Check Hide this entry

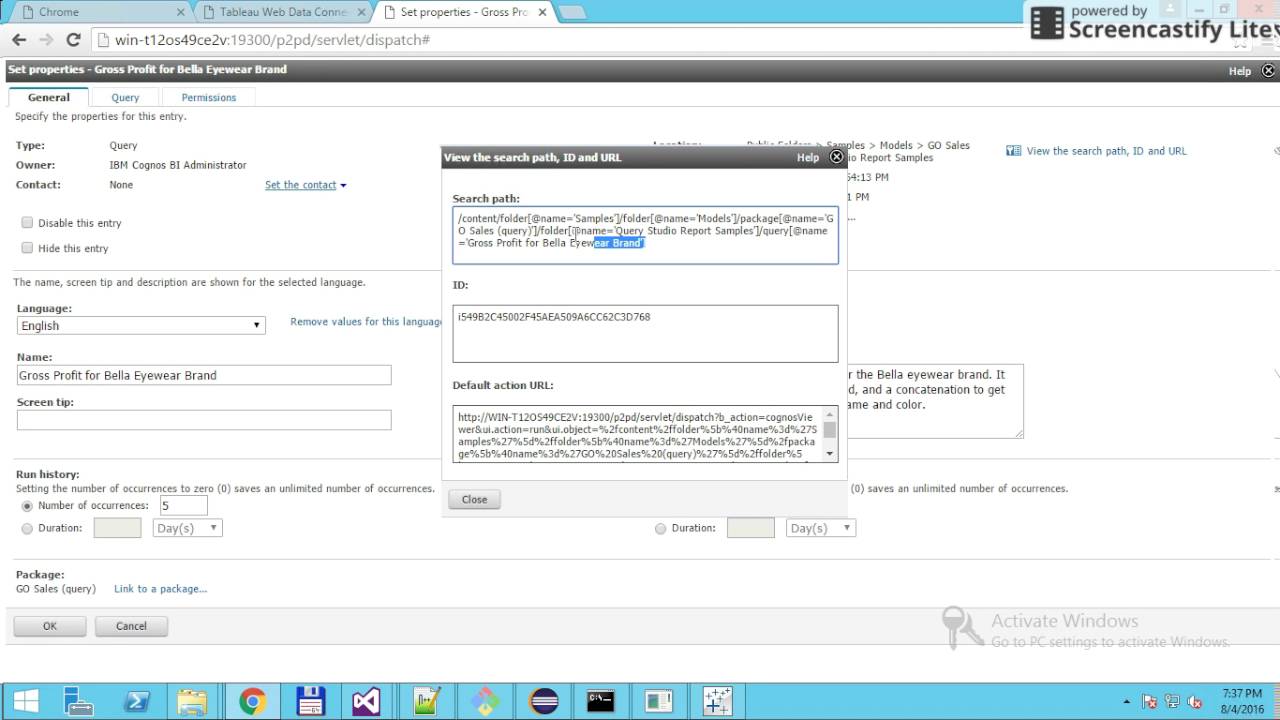pyautogui.click(x=28, y=248)
